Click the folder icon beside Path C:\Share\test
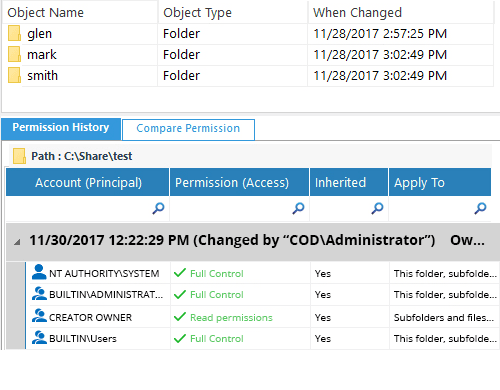 pos(19,156)
